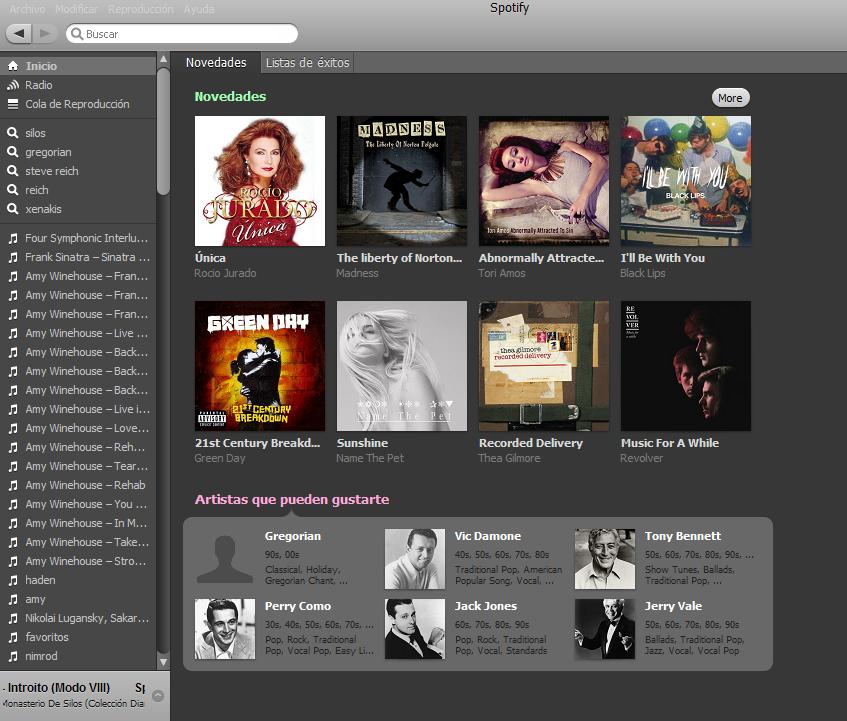
Task: Open the Nikolai Lugansky playlist in sidebar
Action: click(x=78, y=618)
